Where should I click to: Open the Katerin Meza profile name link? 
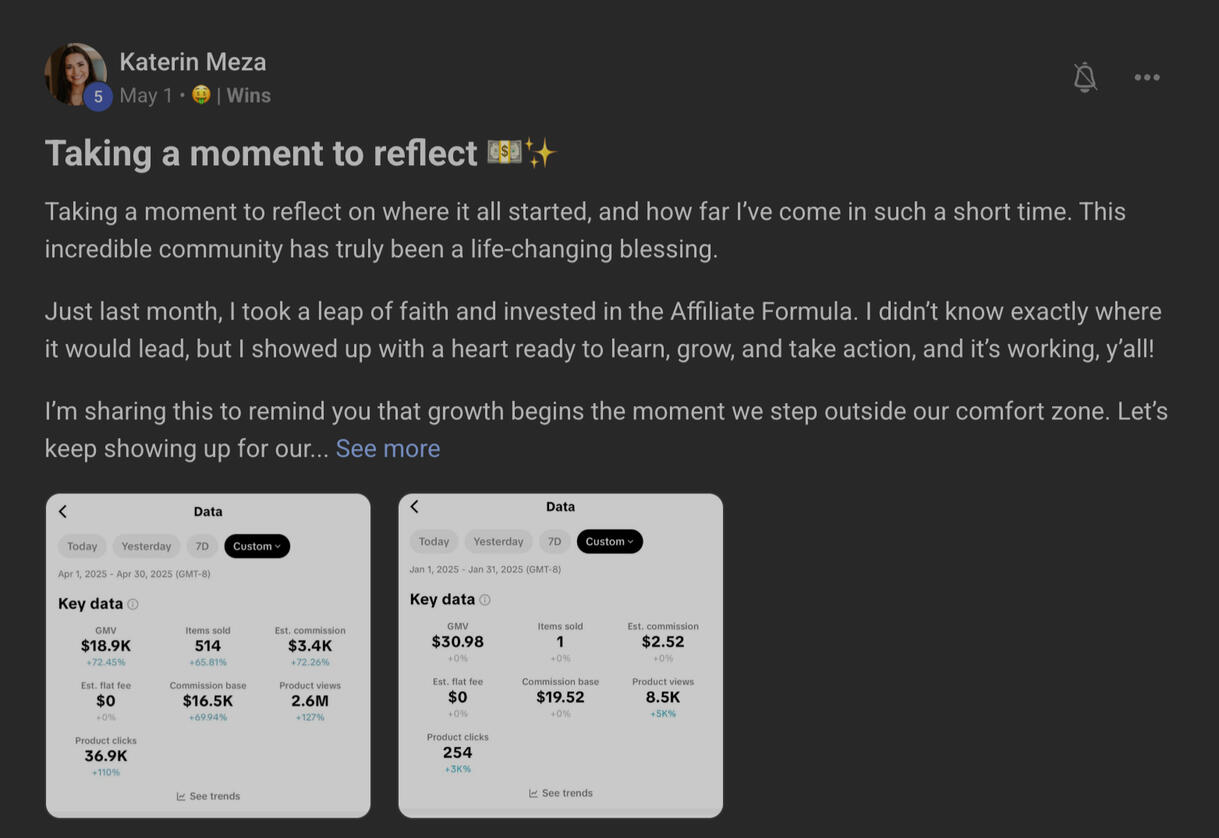(x=193, y=62)
